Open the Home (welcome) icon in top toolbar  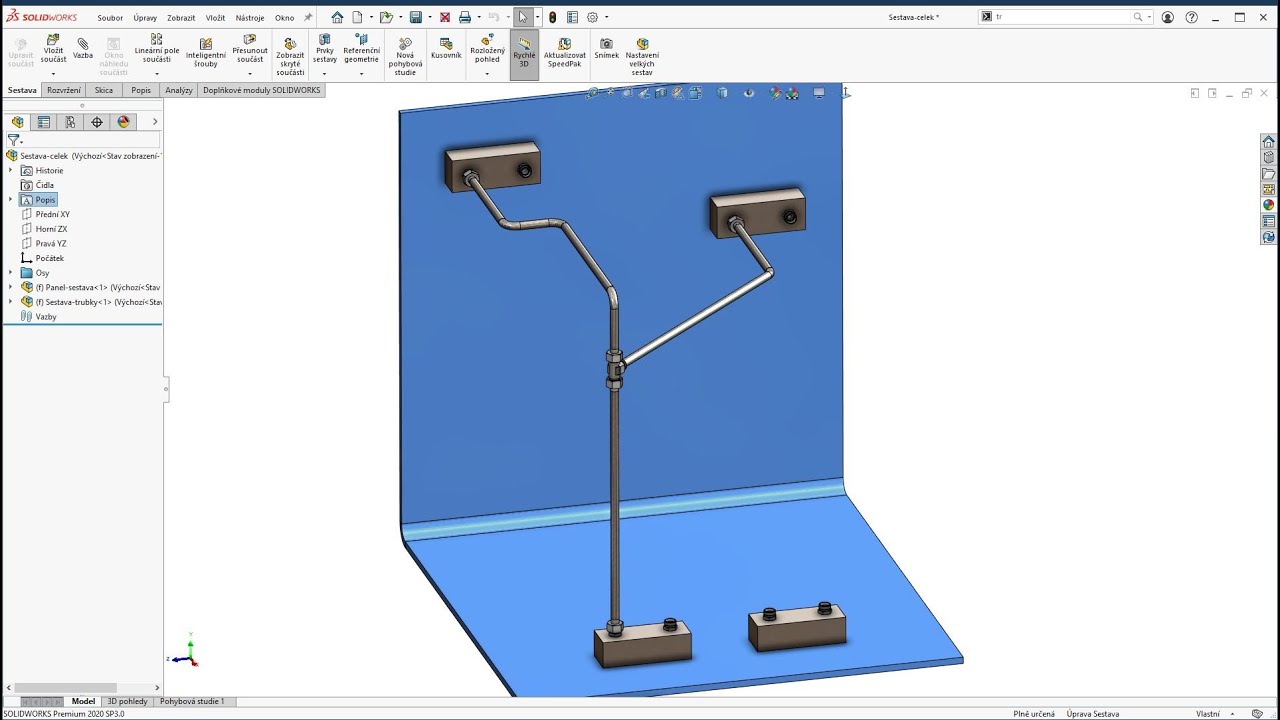point(337,17)
